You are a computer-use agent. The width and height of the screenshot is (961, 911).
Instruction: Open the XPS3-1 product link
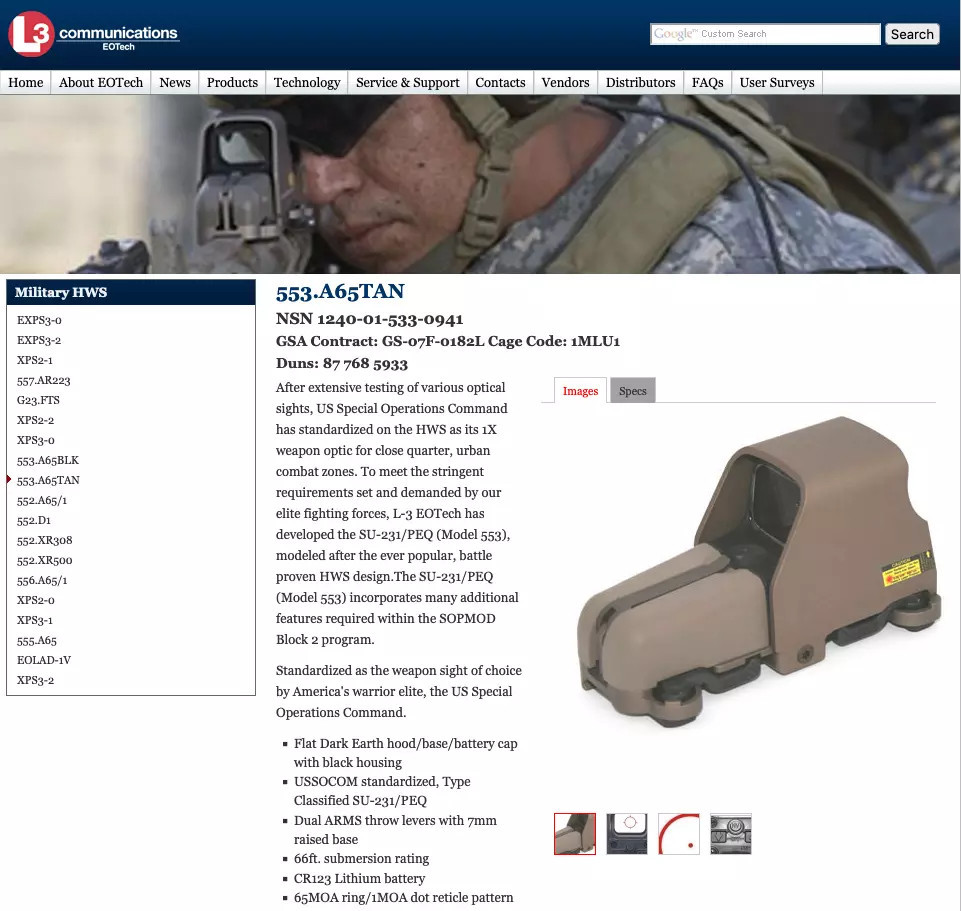click(x=35, y=620)
